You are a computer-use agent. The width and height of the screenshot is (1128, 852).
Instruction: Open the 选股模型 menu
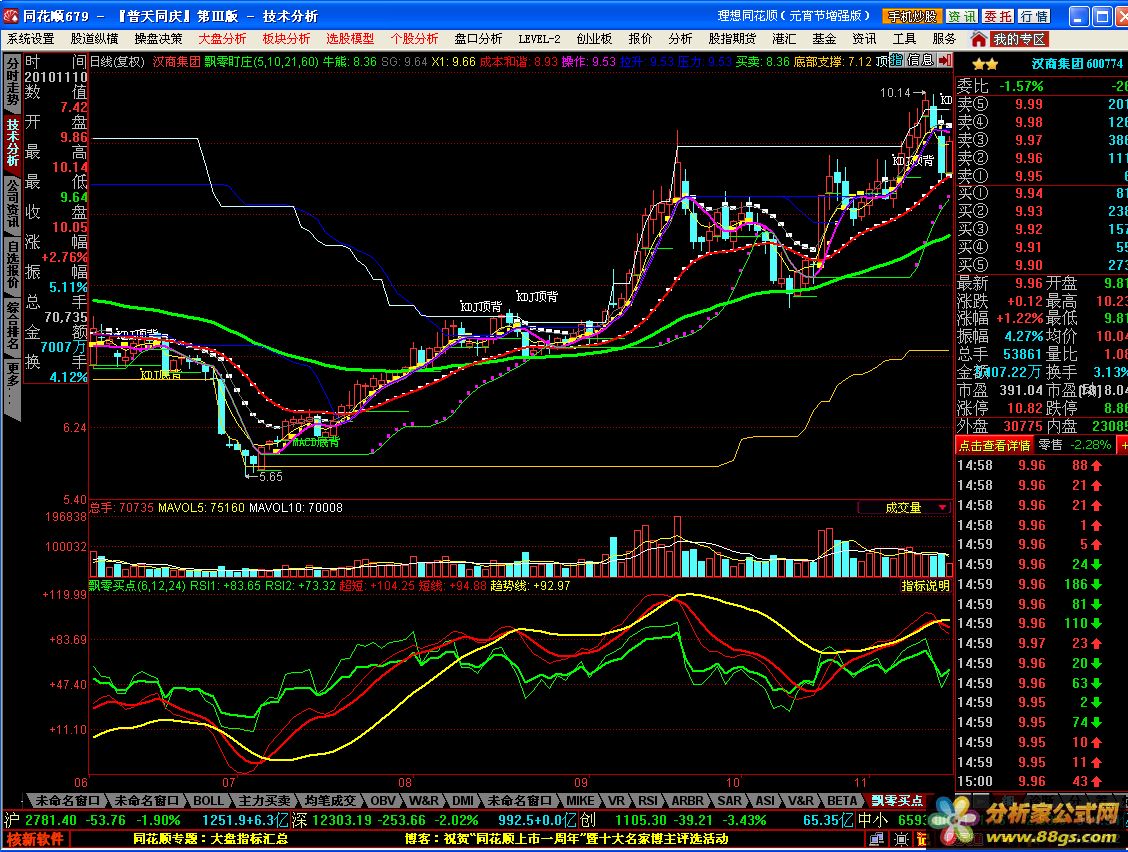point(350,39)
